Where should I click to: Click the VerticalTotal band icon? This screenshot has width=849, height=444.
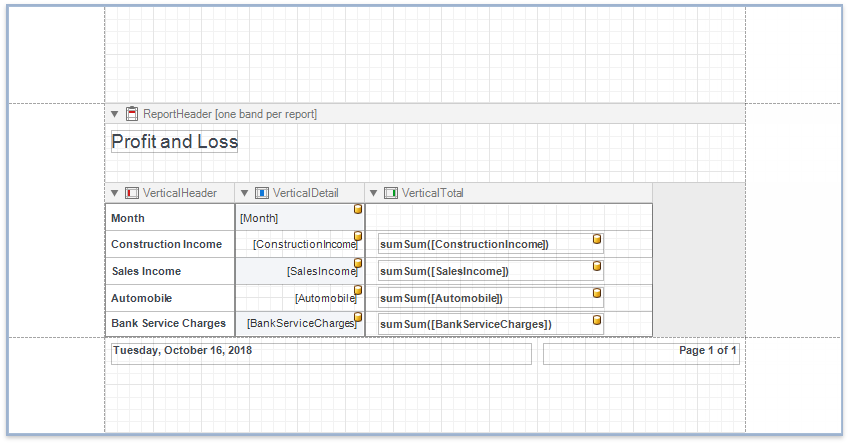391,193
